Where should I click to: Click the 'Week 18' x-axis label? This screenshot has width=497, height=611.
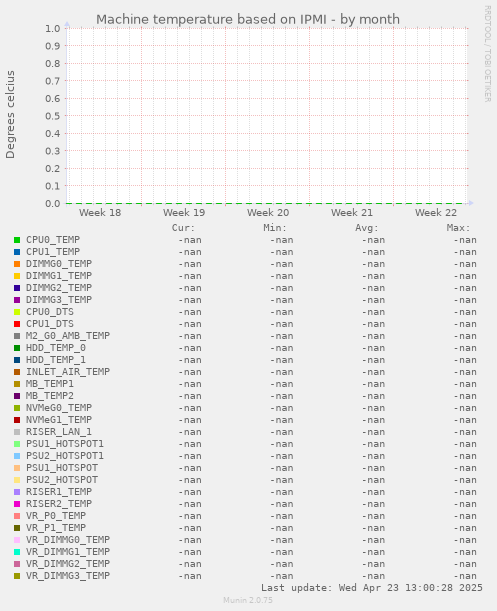pos(100,213)
